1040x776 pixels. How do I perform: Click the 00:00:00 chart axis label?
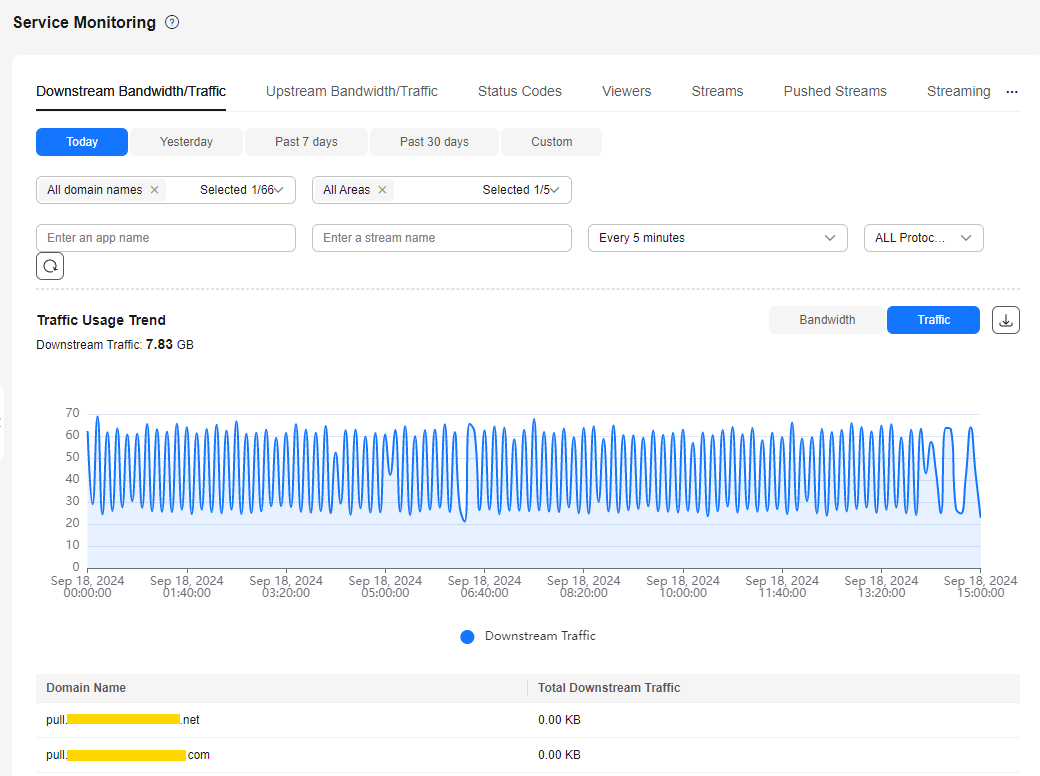(88, 586)
